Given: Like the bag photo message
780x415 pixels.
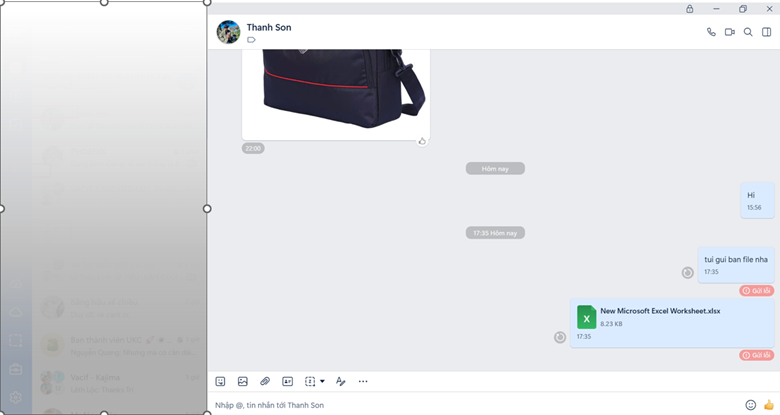Looking at the screenshot, I should [x=422, y=141].
